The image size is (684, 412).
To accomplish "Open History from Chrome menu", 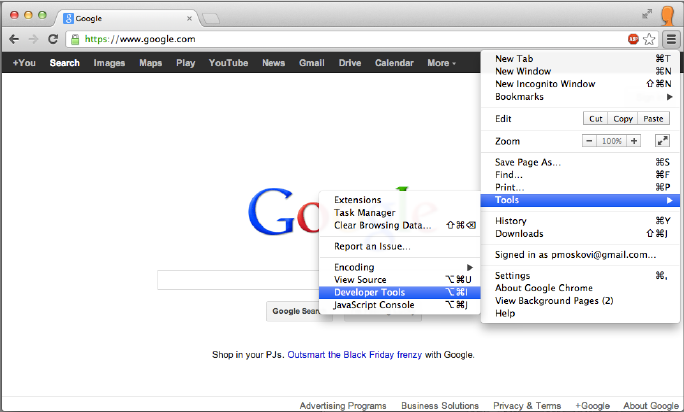I will point(580,221).
